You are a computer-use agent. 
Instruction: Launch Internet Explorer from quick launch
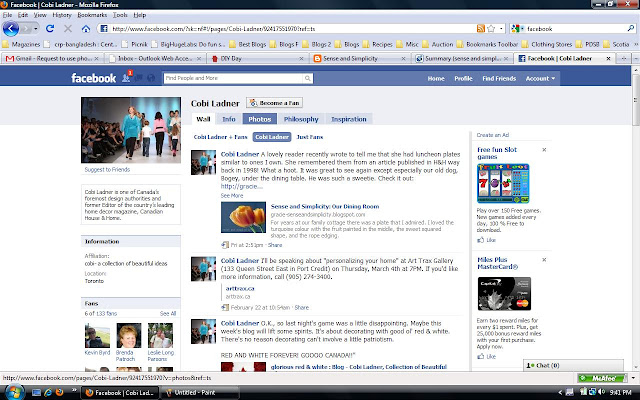tap(48, 392)
